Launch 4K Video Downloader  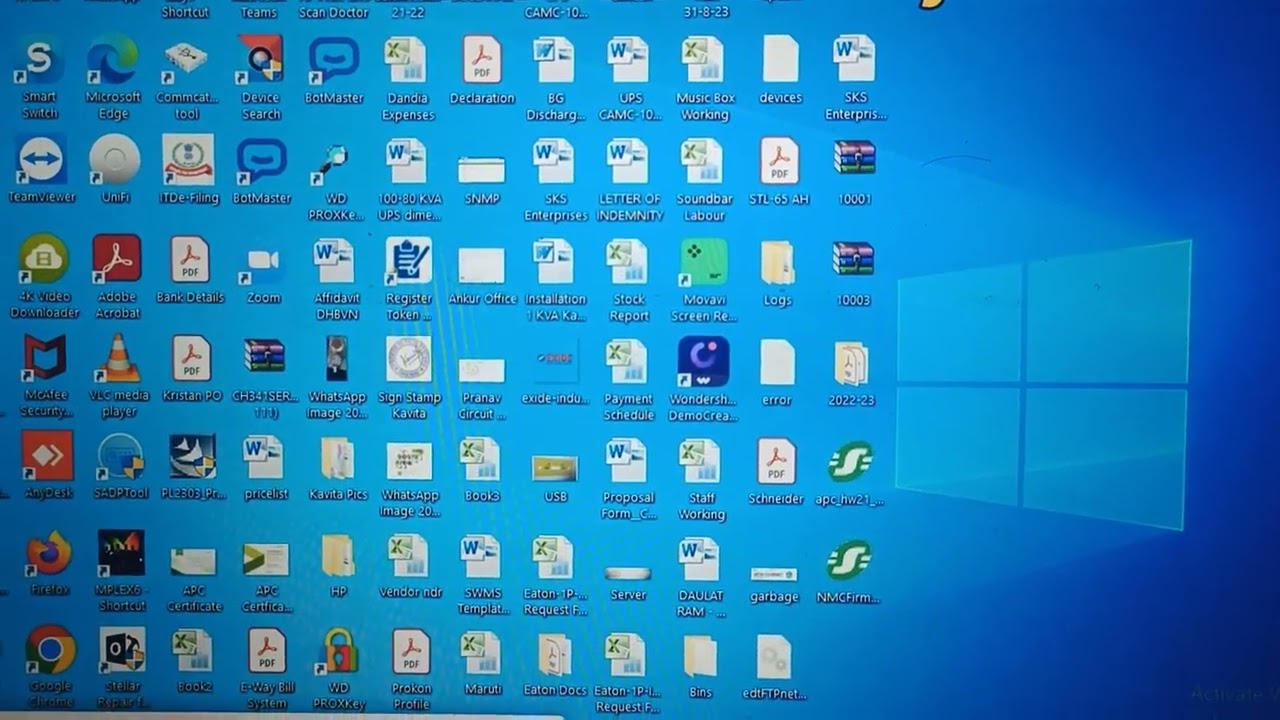point(43,260)
